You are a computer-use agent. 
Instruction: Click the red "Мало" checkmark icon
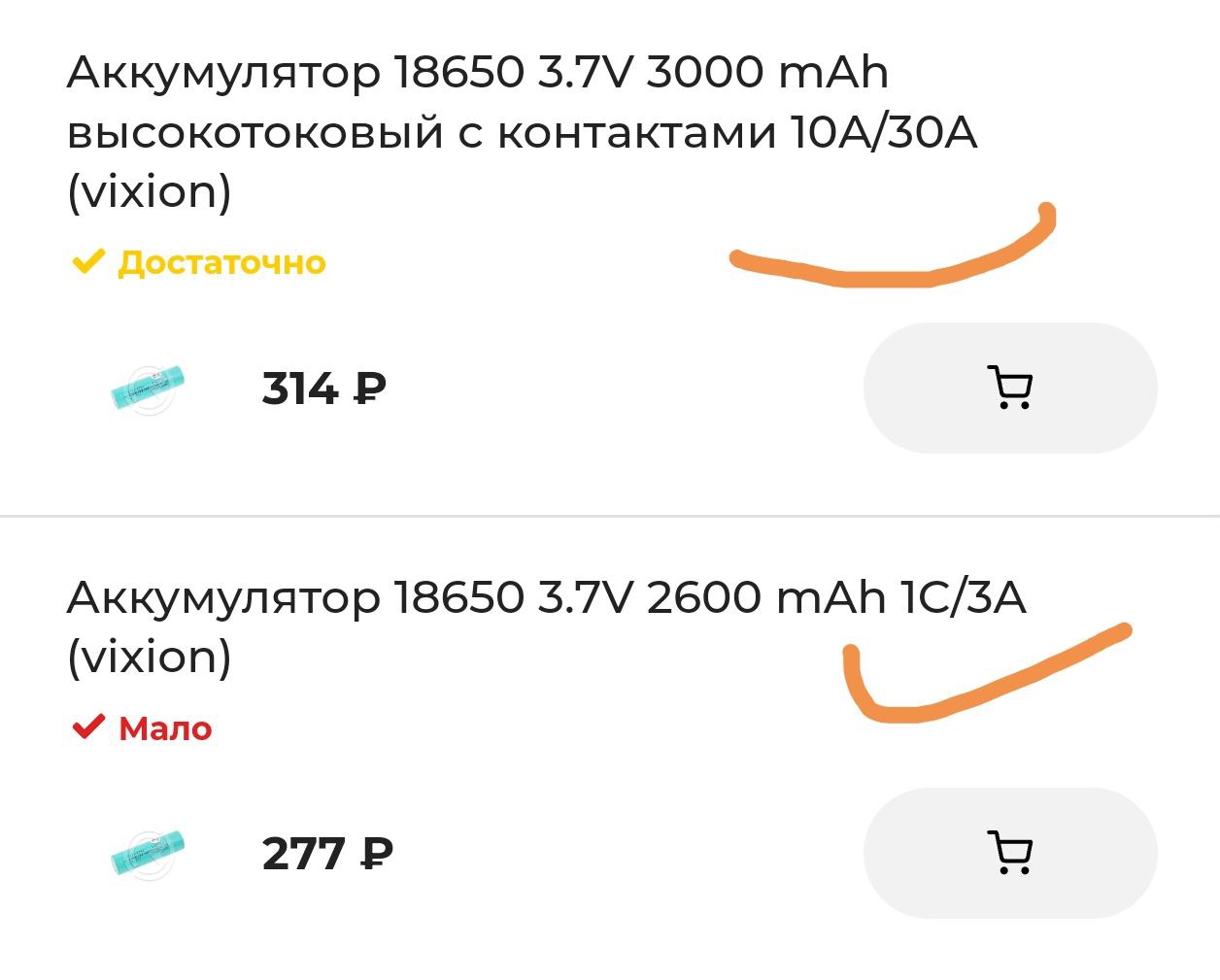[88, 727]
